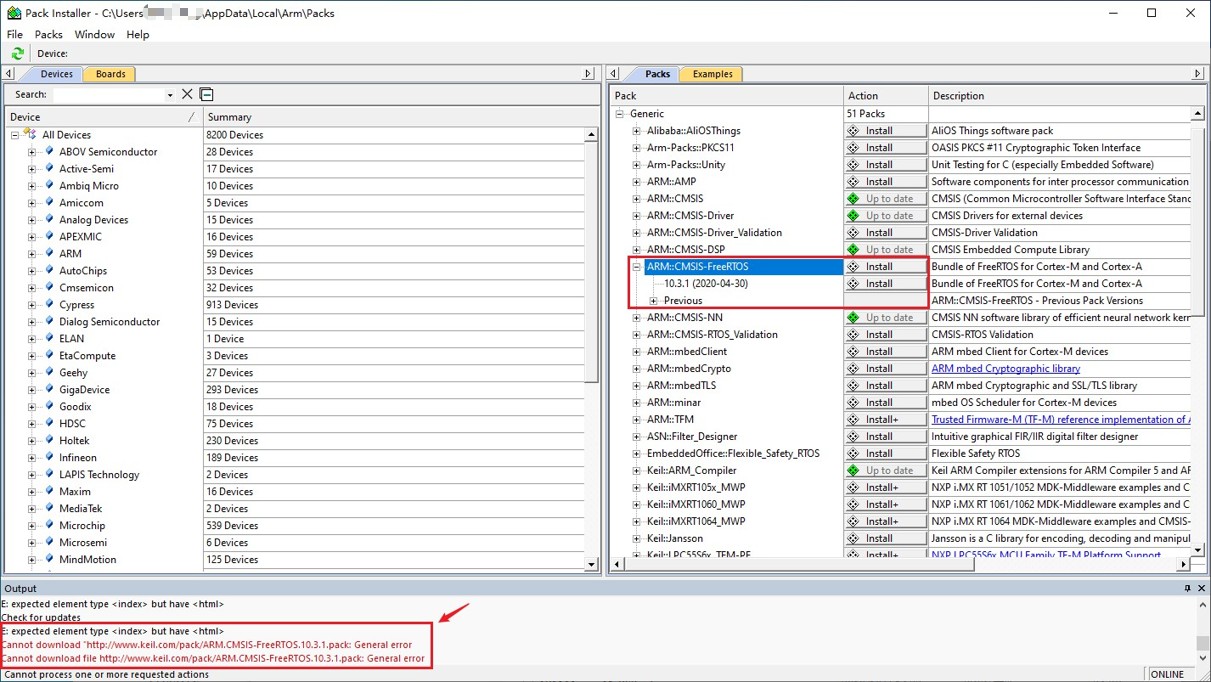This screenshot has width=1211, height=682.
Task: Open the Trusted Firmware-M reference implementation link
Action: click(1060, 420)
